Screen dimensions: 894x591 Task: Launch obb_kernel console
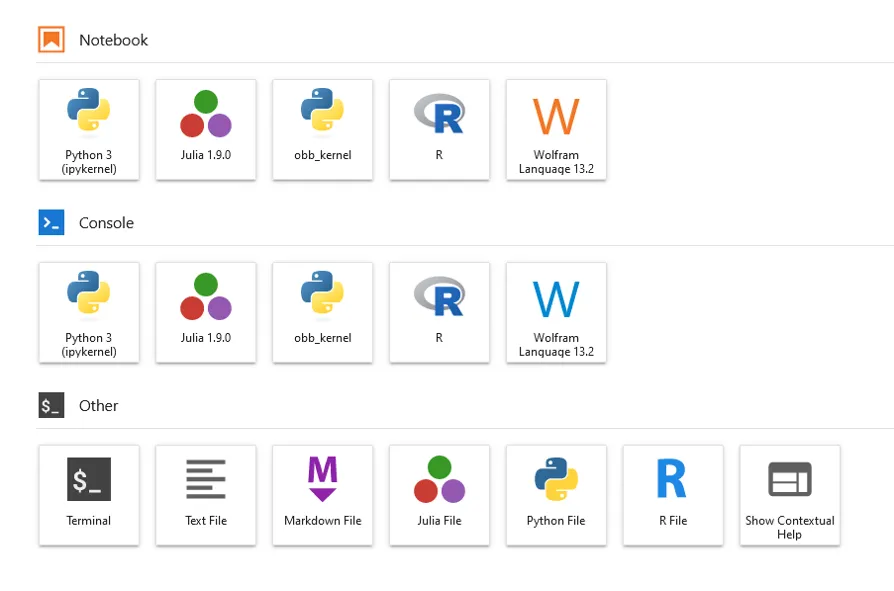tap(323, 313)
